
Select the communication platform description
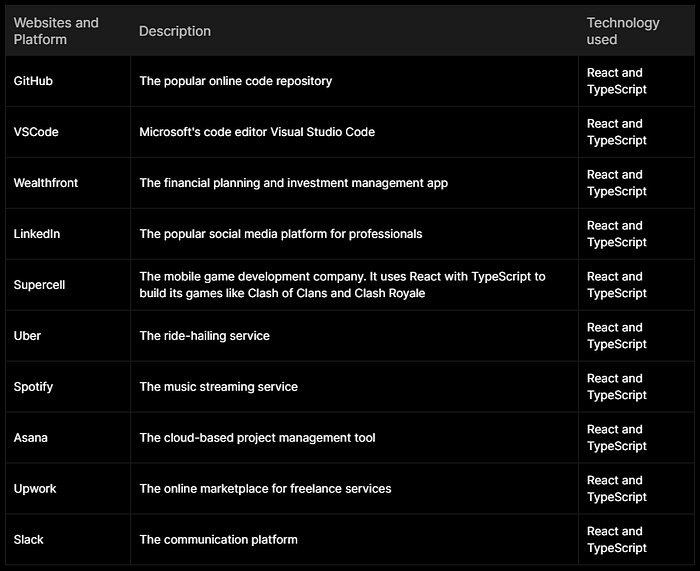[218, 539]
